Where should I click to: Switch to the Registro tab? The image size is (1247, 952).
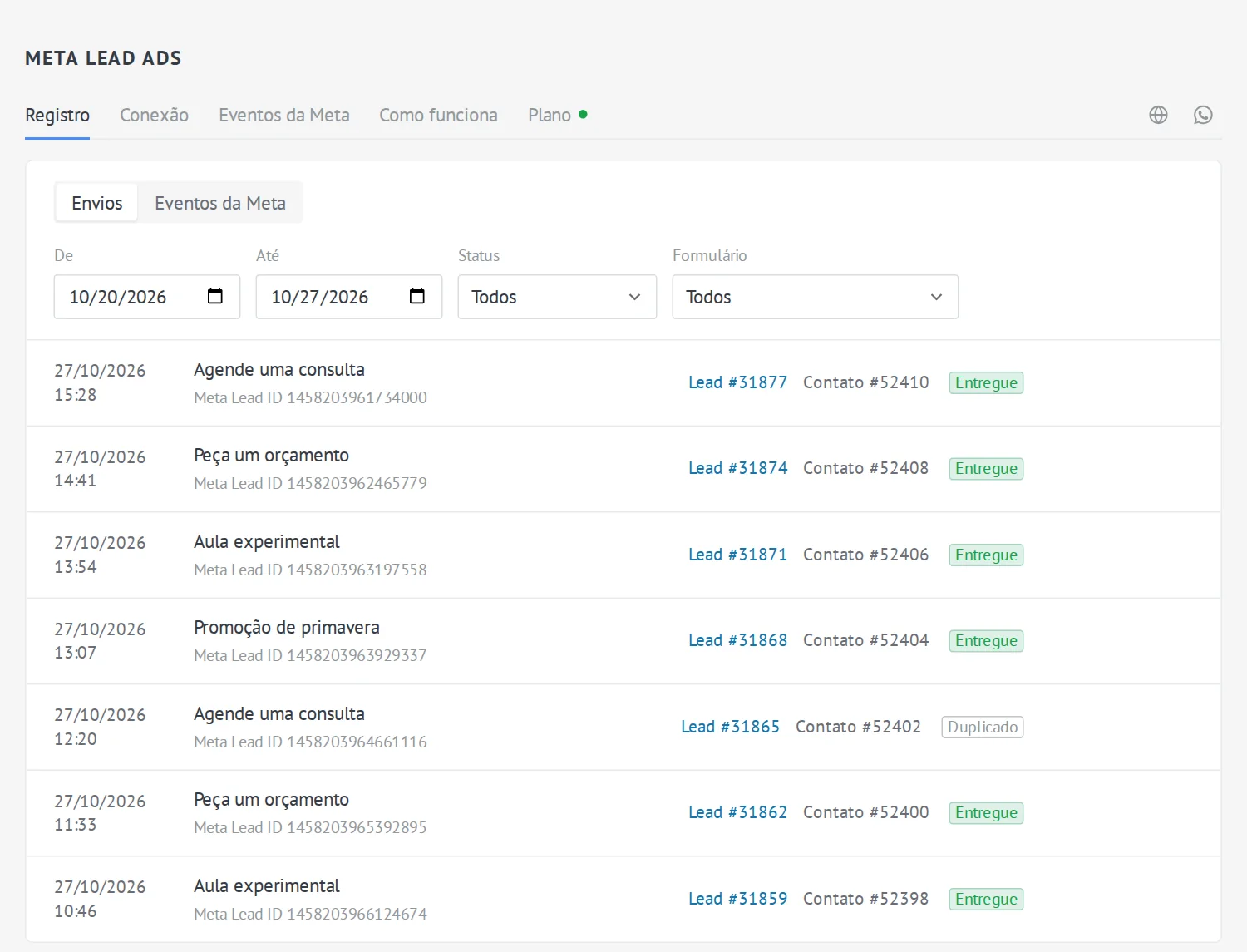click(57, 115)
